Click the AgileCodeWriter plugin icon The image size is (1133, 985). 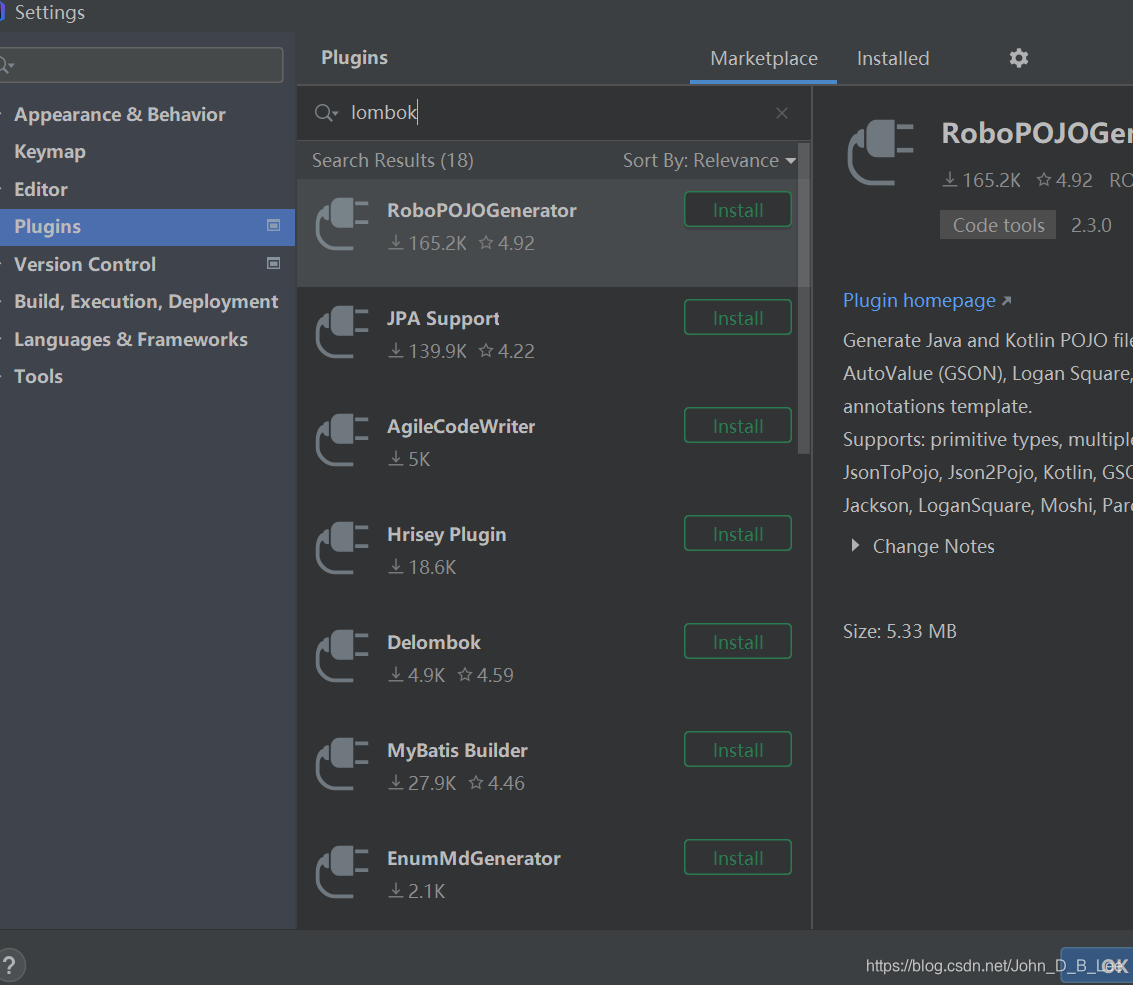tap(343, 440)
